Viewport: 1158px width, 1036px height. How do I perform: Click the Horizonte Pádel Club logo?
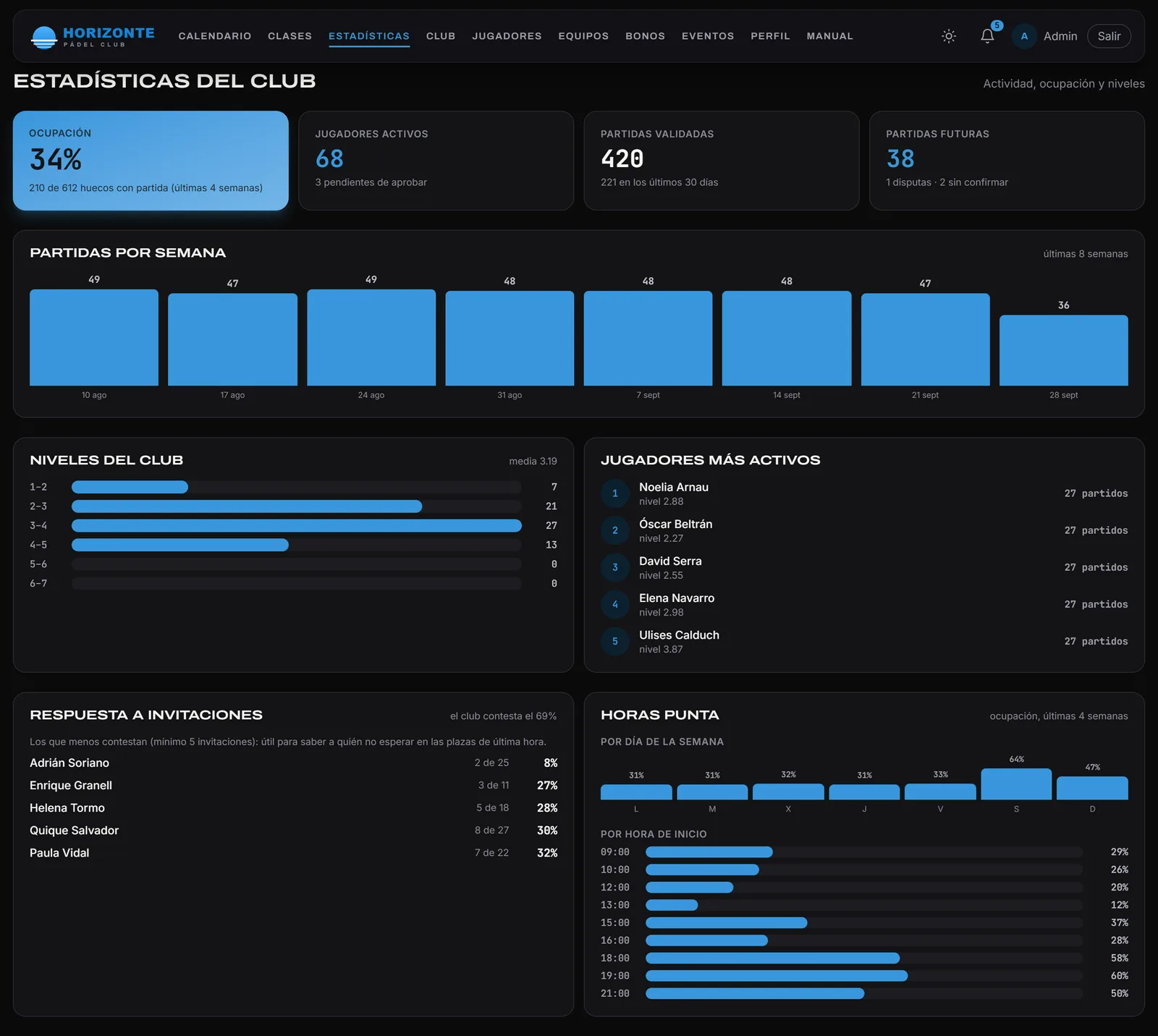[x=93, y=36]
